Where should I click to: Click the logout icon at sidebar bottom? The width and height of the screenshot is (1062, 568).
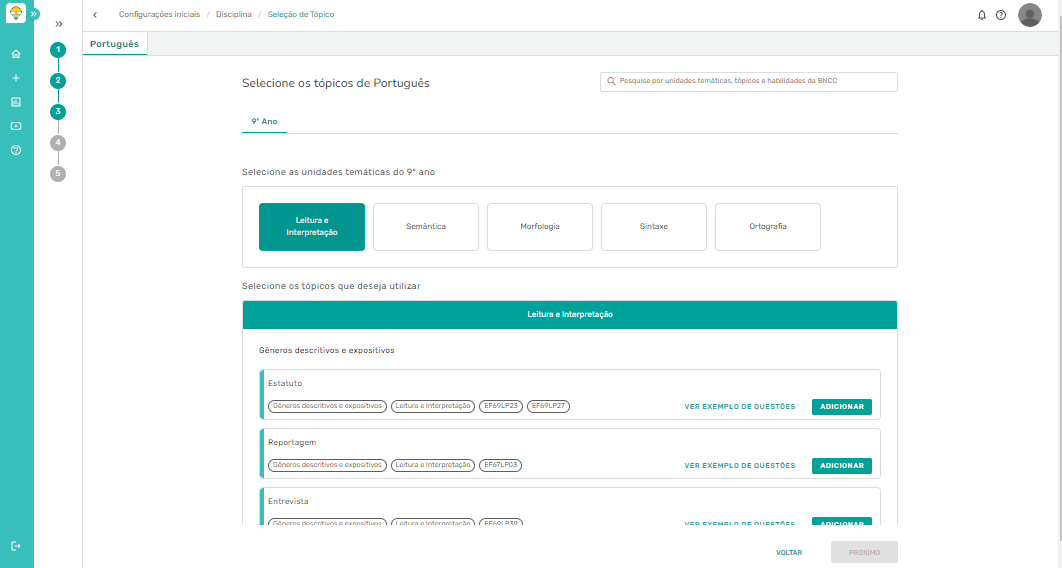[x=16, y=546]
